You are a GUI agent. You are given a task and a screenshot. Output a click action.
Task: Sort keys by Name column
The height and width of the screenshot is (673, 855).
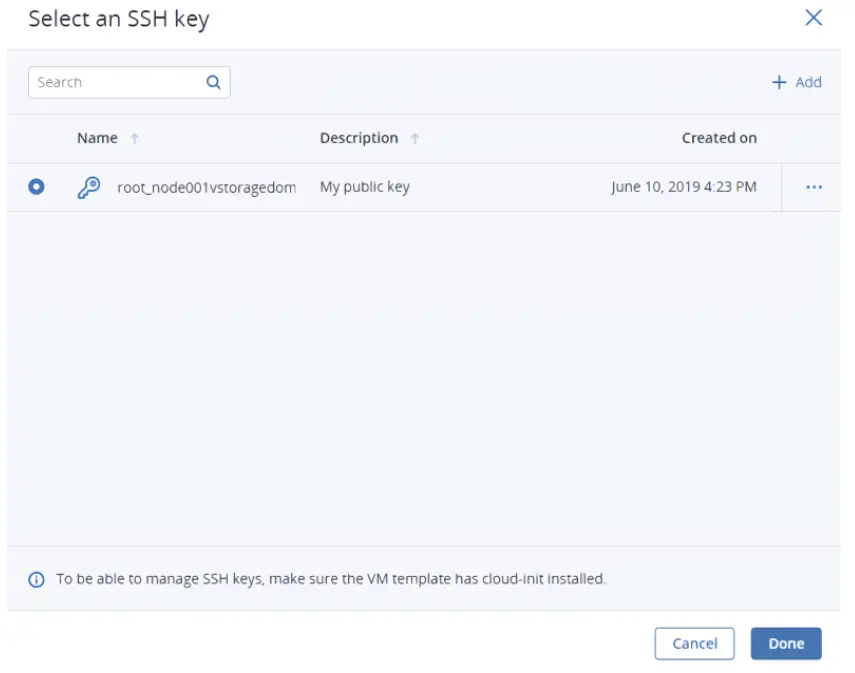(97, 138)
